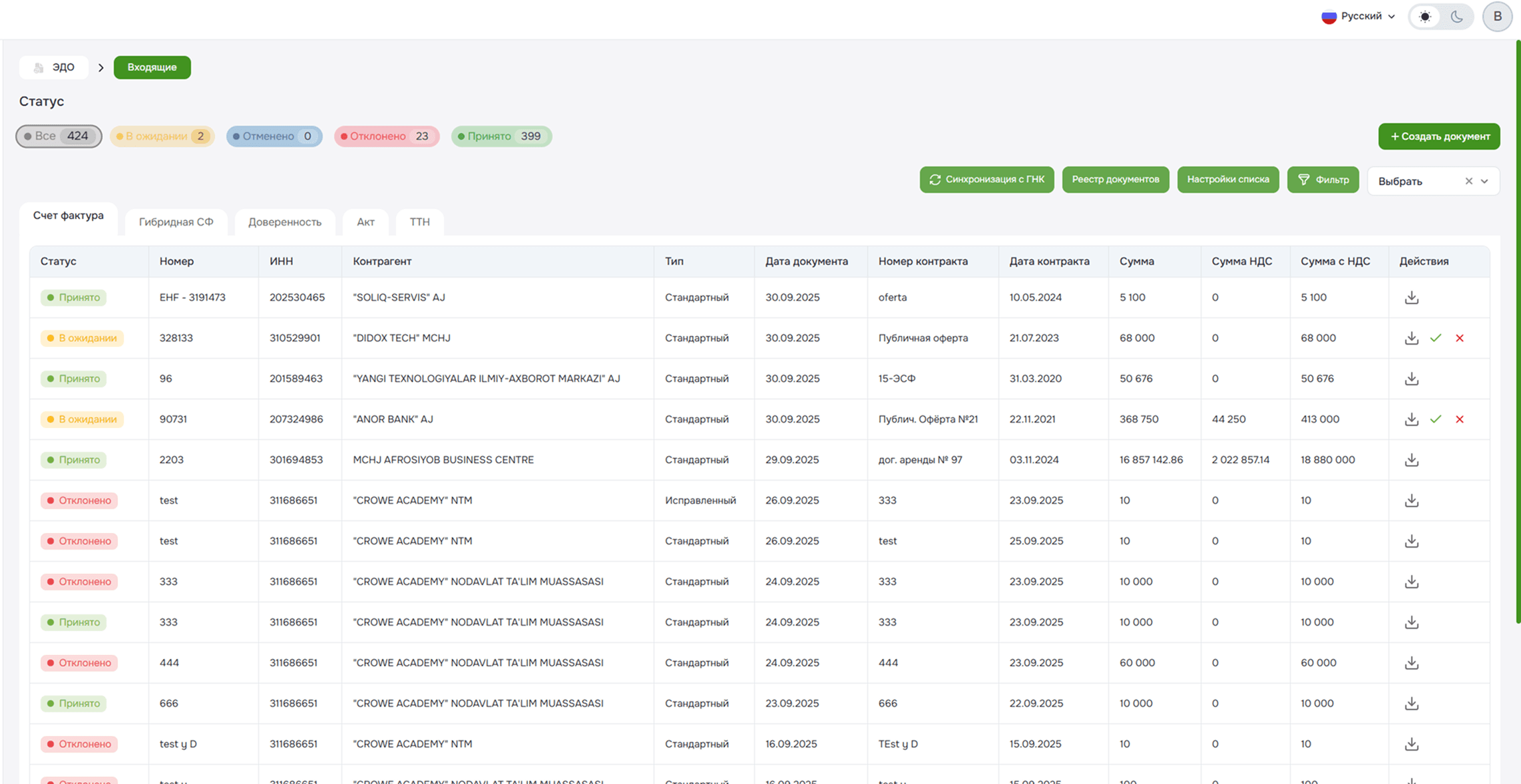Filter by Отклонено status chip
1521x784 pixels.
click(x=387, y=136)
